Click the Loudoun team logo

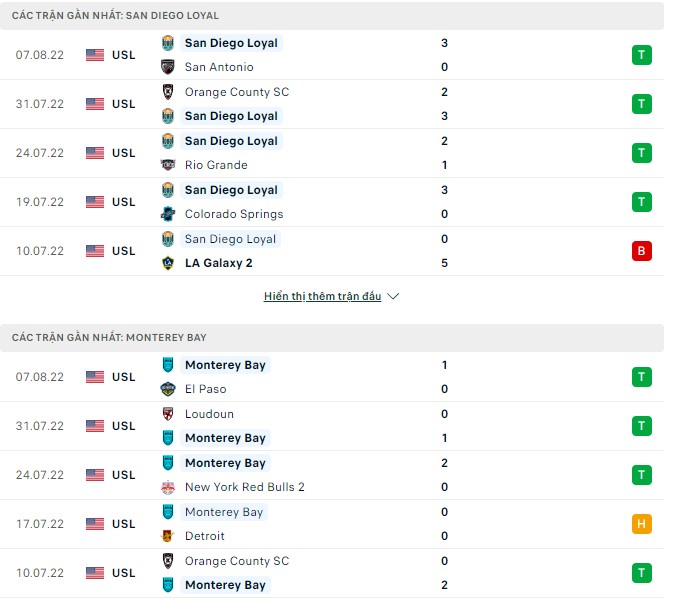click(168, 414)
